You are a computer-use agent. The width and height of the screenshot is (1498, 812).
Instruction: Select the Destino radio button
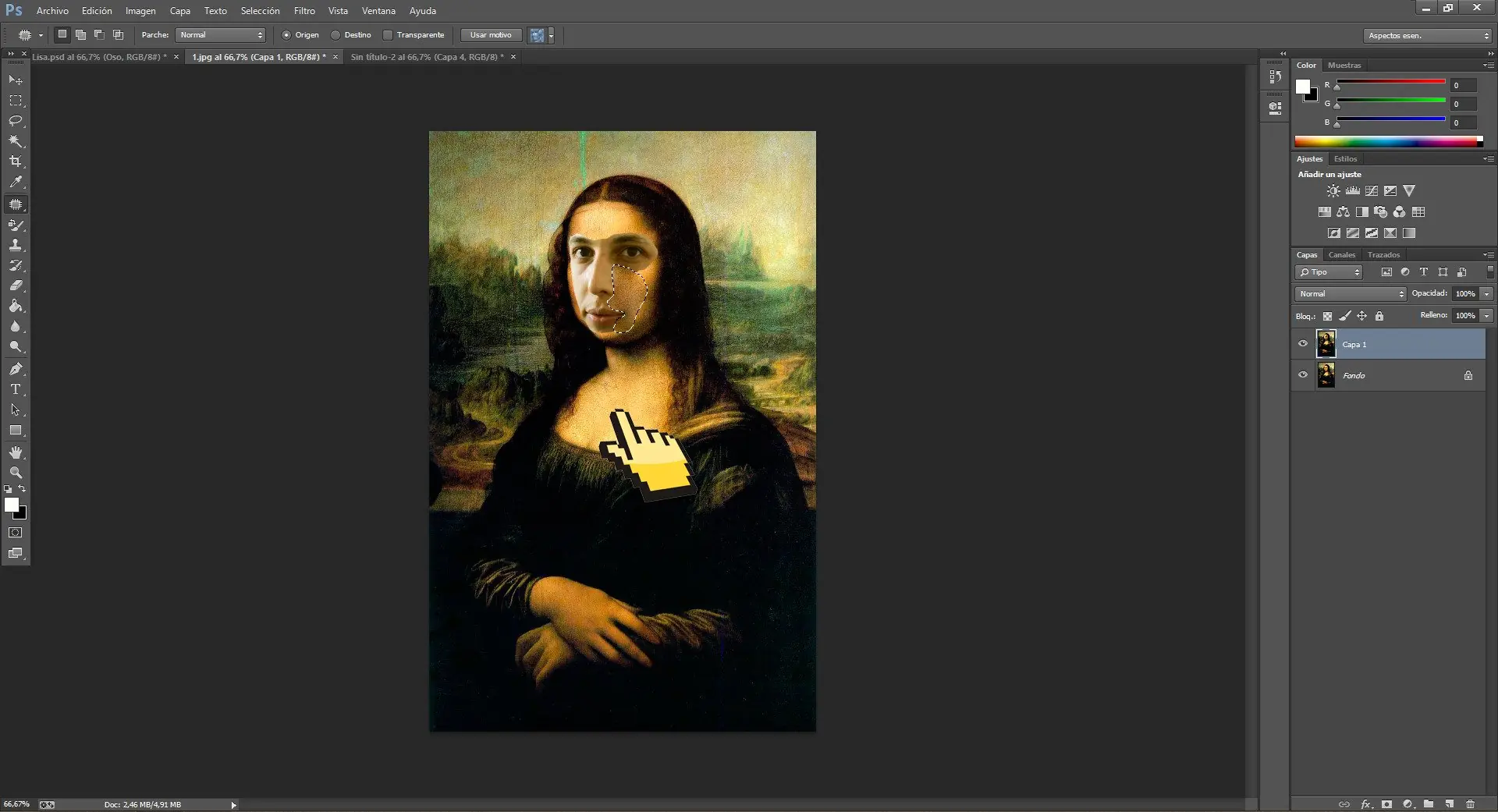pyautogui.click(x=335, y=35)
